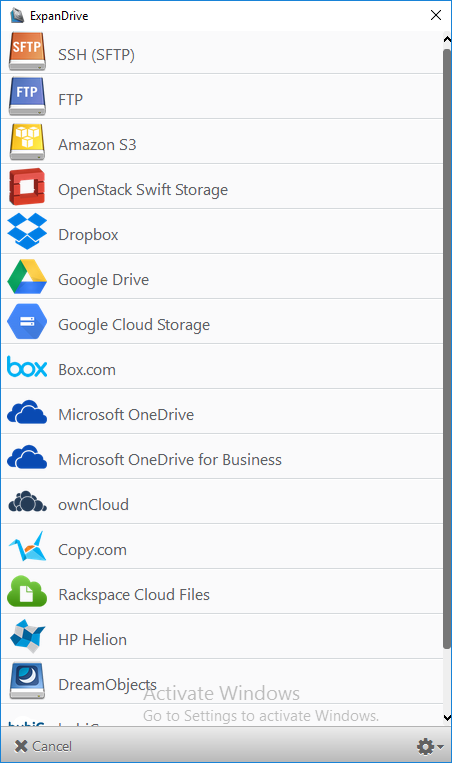Click the vertical scrollbar thumb
Viewport: 452px width, 763px height.
pyautogui.click(x=447, y=349)
